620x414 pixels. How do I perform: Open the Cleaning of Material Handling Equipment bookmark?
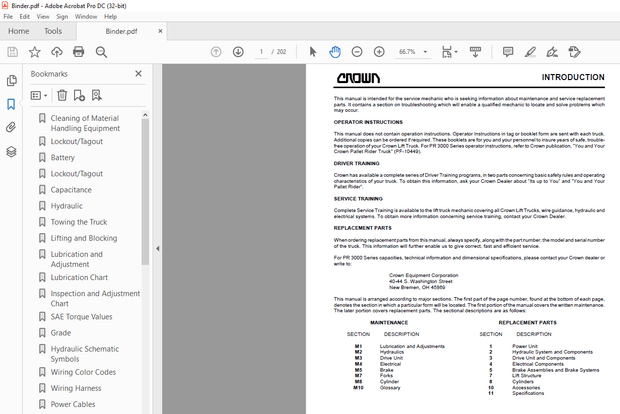point(85,123)
